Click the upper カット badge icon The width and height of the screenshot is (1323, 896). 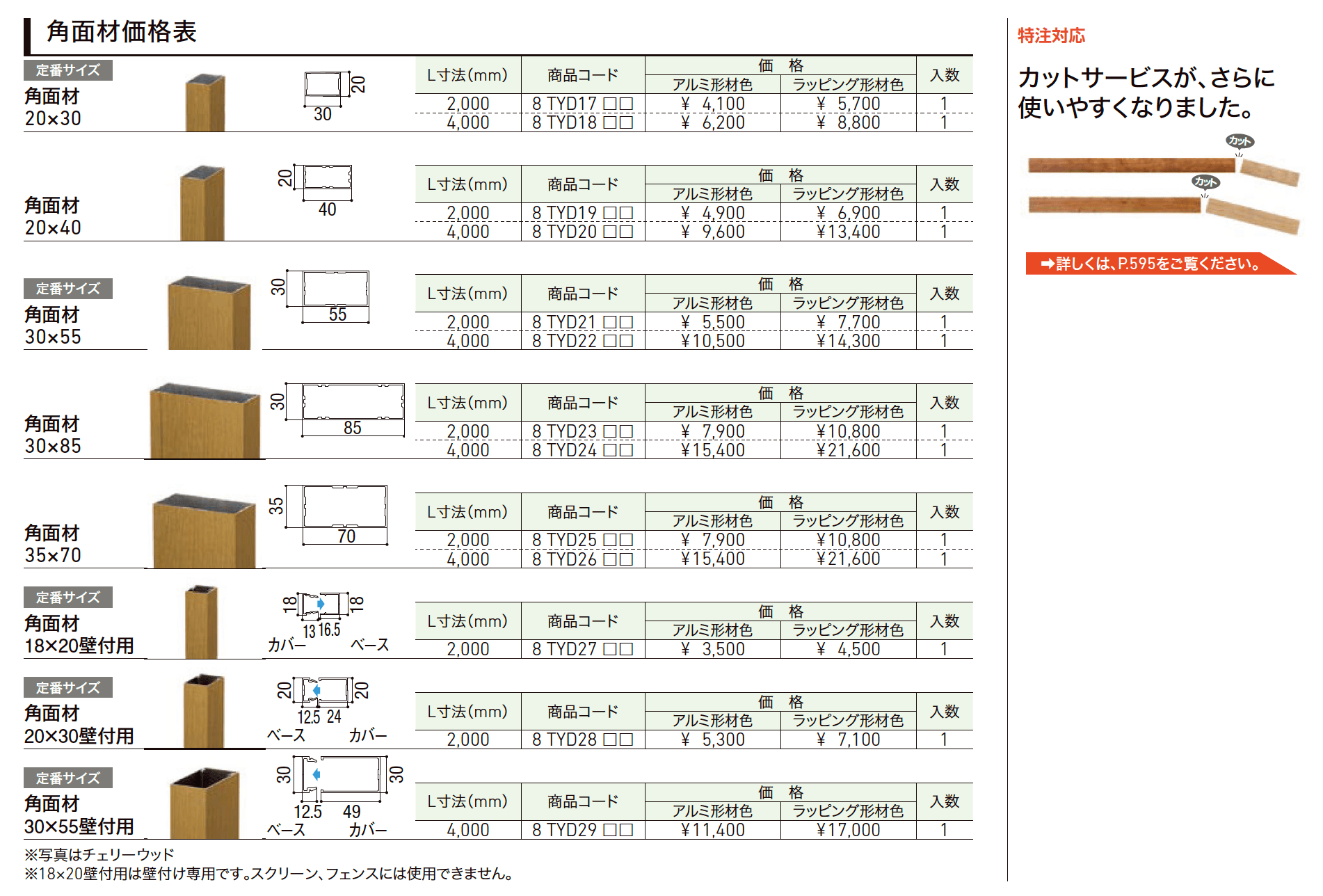coord(1239,141)
